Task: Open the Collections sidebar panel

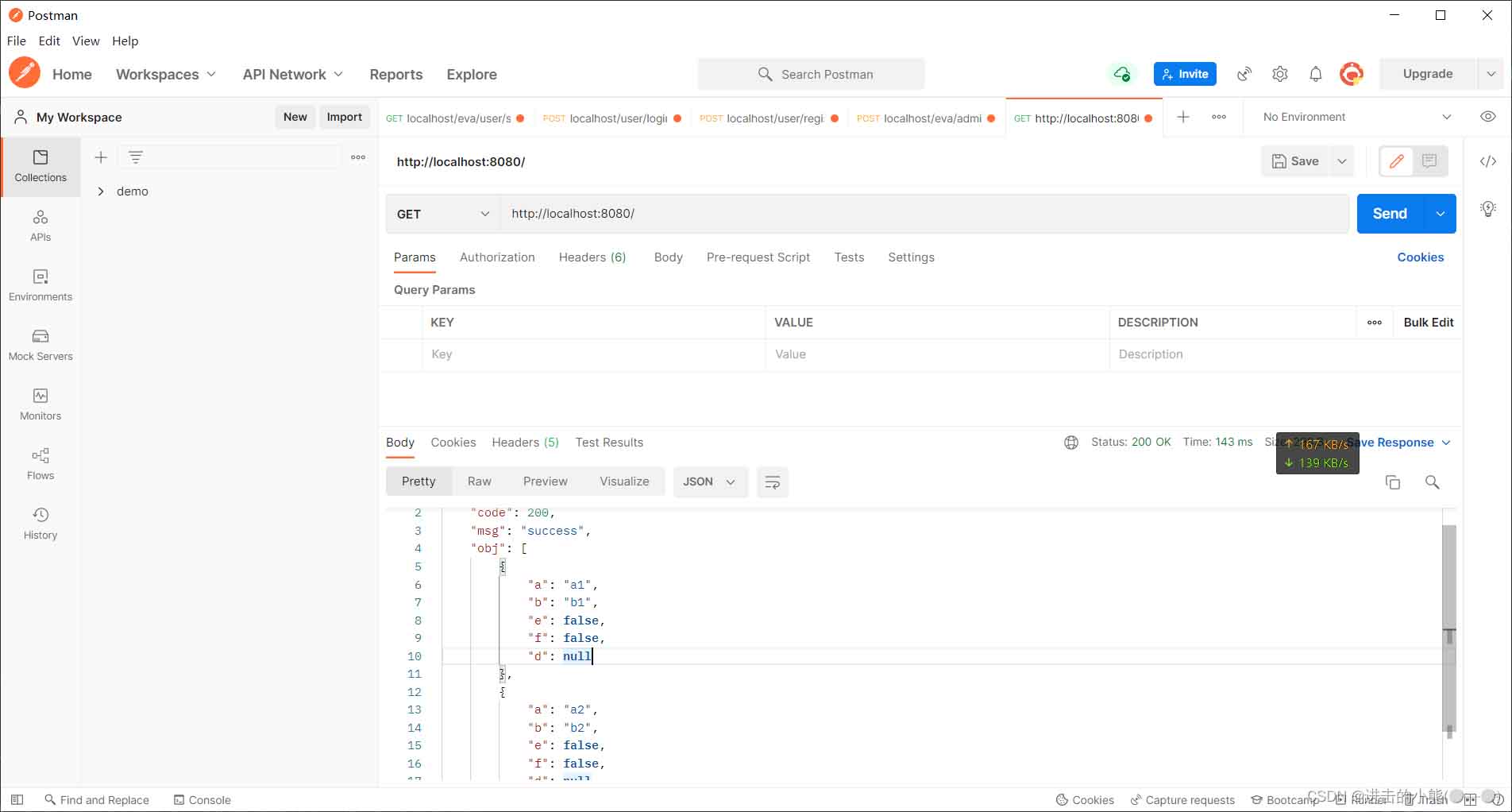Action: (40, 166)
